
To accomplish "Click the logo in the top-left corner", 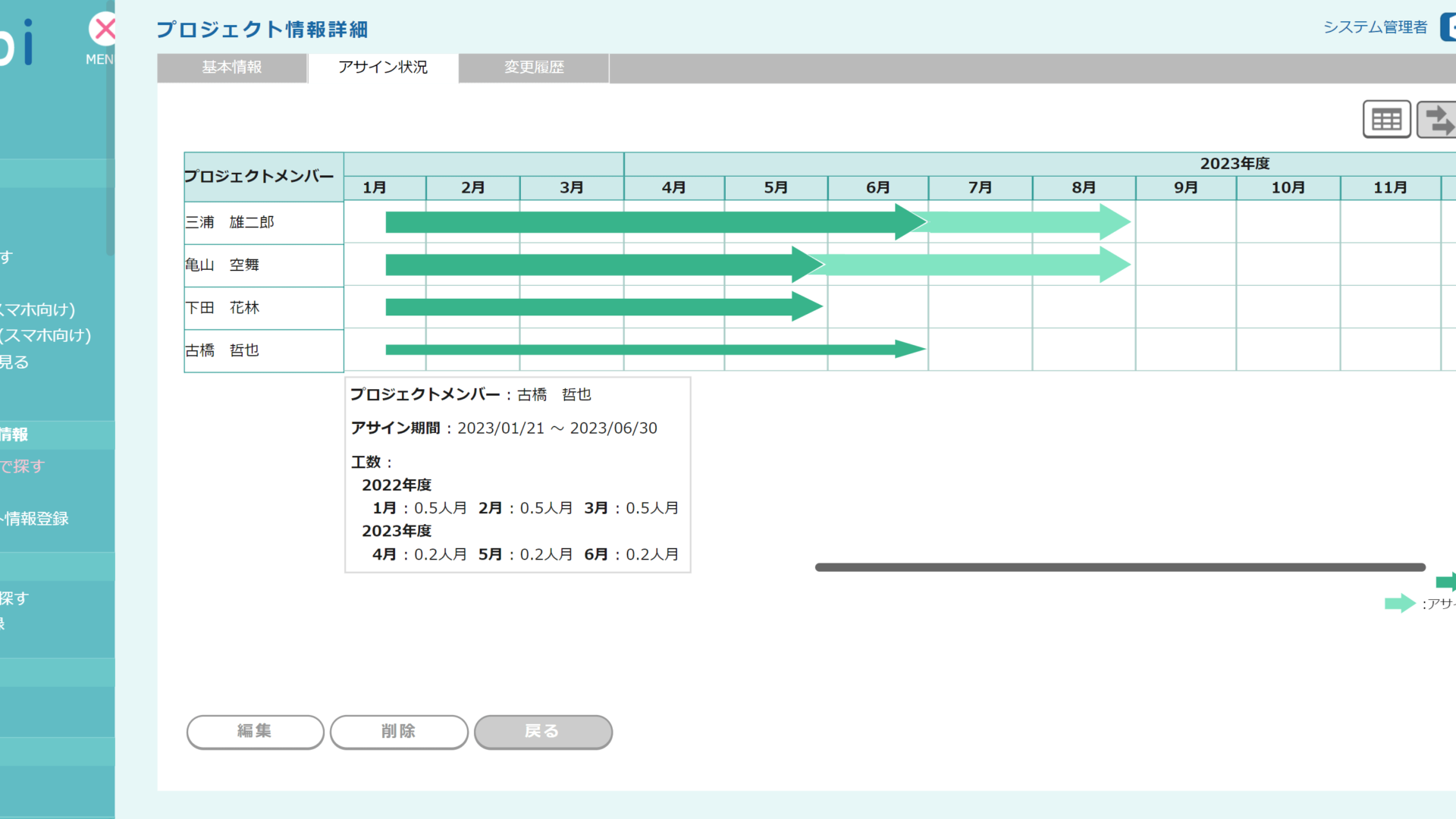I will point(17,42).
